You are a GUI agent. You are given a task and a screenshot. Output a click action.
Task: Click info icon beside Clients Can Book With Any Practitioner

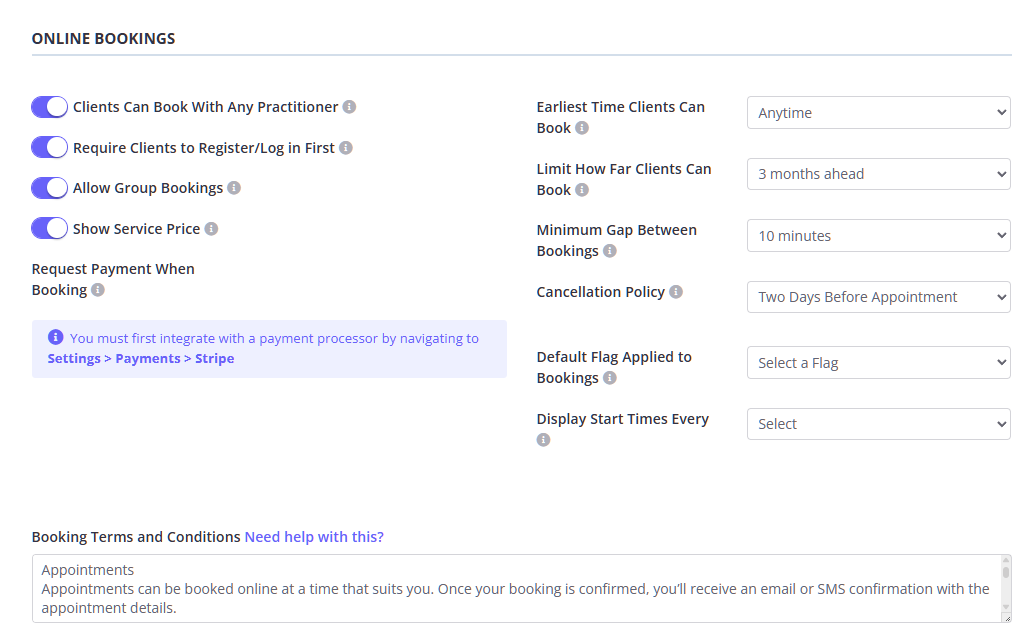coord(349,107)
